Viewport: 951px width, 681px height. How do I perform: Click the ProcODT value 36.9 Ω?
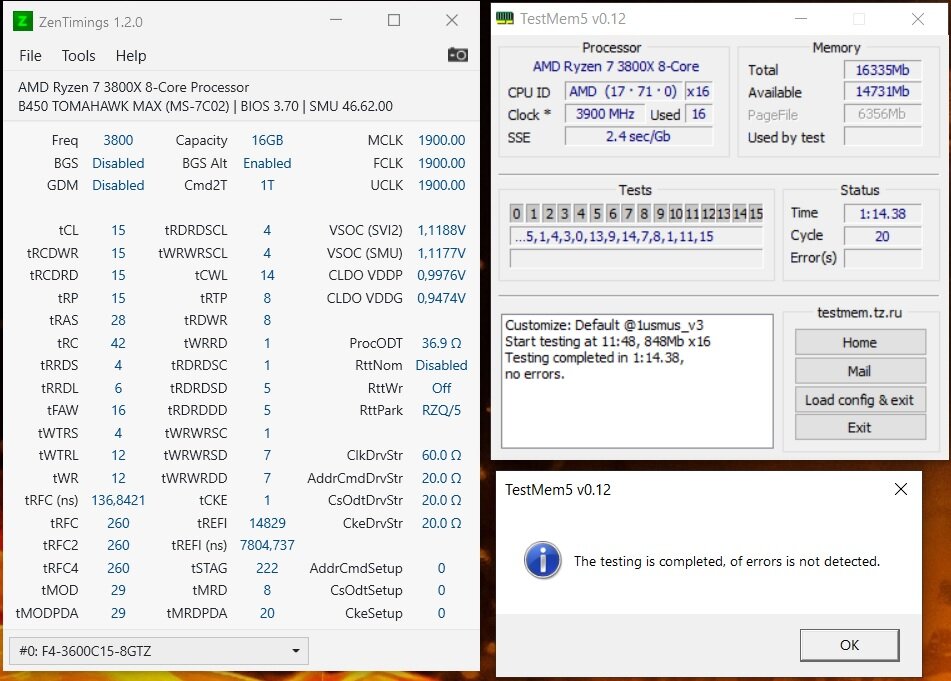442,343
